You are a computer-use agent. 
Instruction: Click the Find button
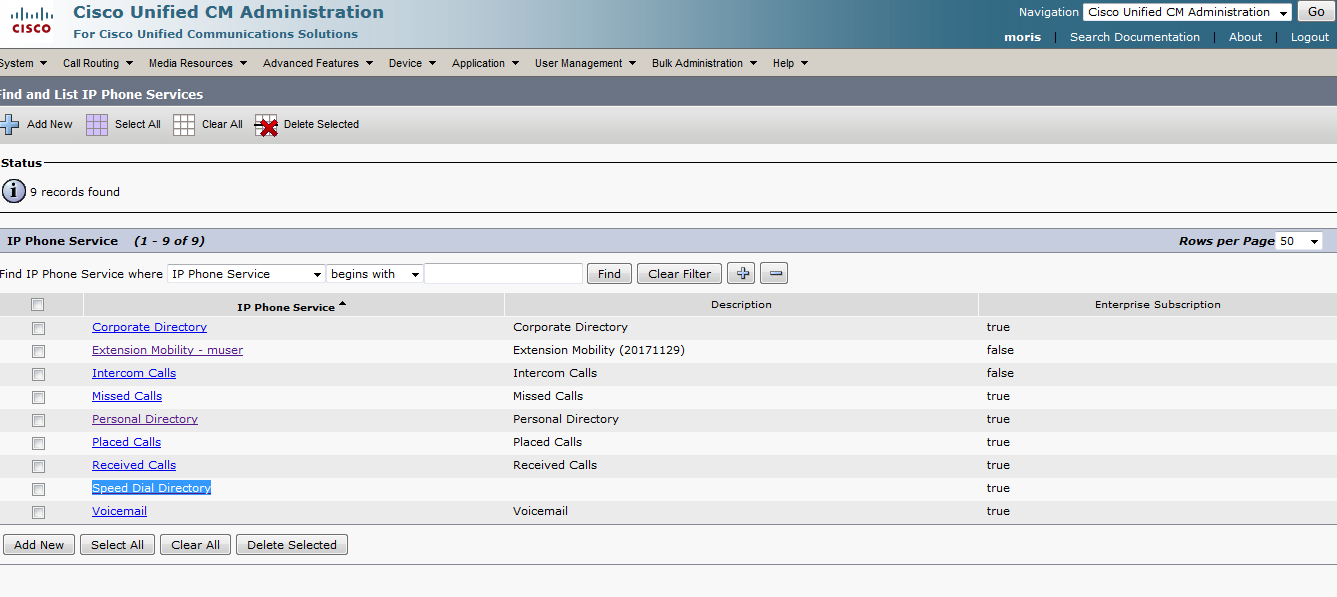tap(609, 274)
